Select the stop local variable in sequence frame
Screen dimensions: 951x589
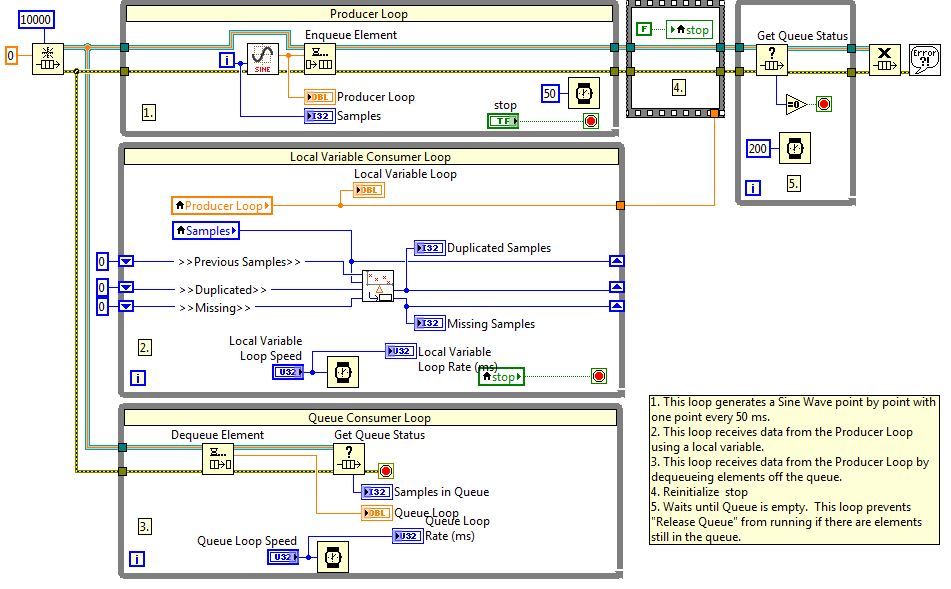tap(688, 29)
